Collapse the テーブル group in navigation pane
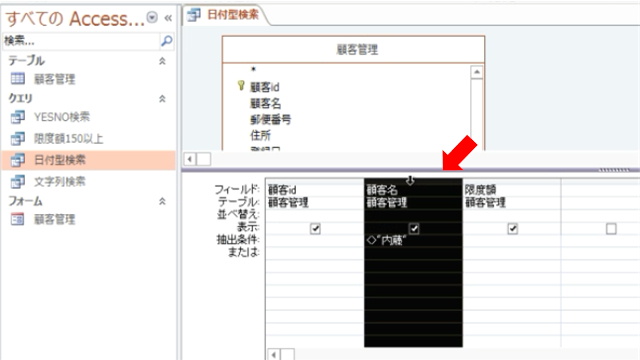This screenshot has height=360, width=640. click(162, 61)
